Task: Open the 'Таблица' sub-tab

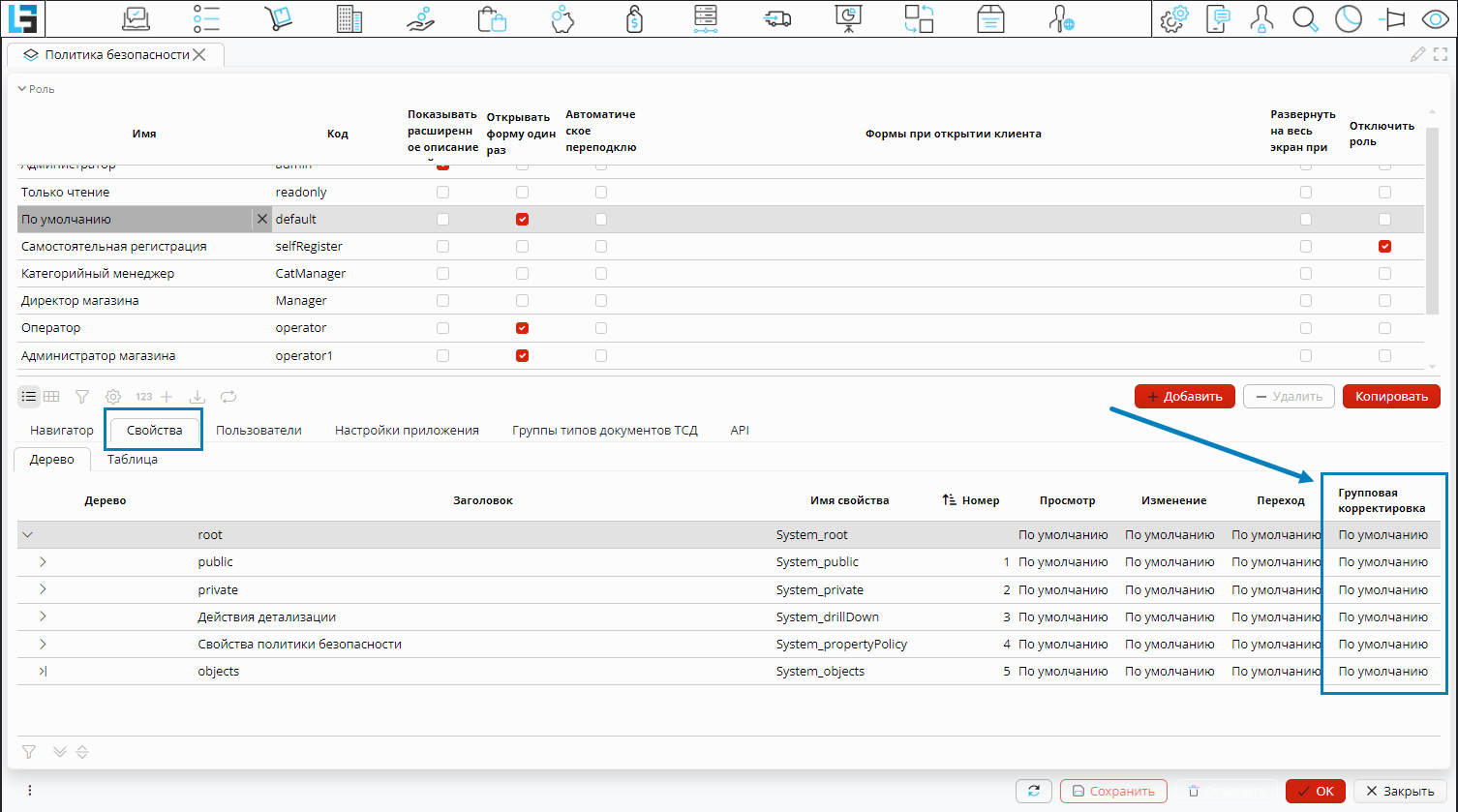Action: tap(132, 460)
